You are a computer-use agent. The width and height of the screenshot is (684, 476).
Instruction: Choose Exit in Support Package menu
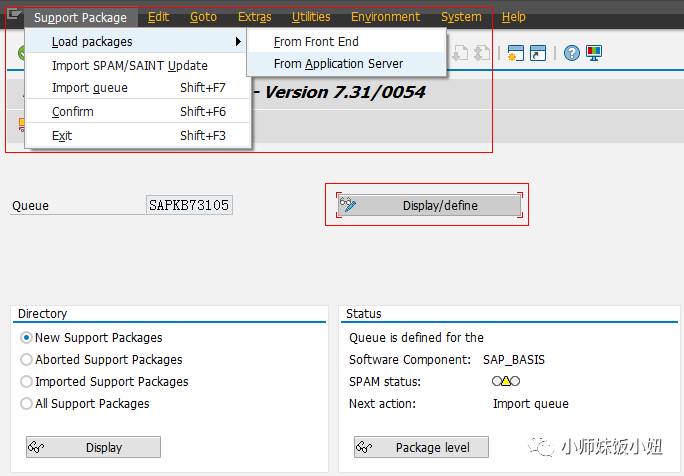[138, 136]
